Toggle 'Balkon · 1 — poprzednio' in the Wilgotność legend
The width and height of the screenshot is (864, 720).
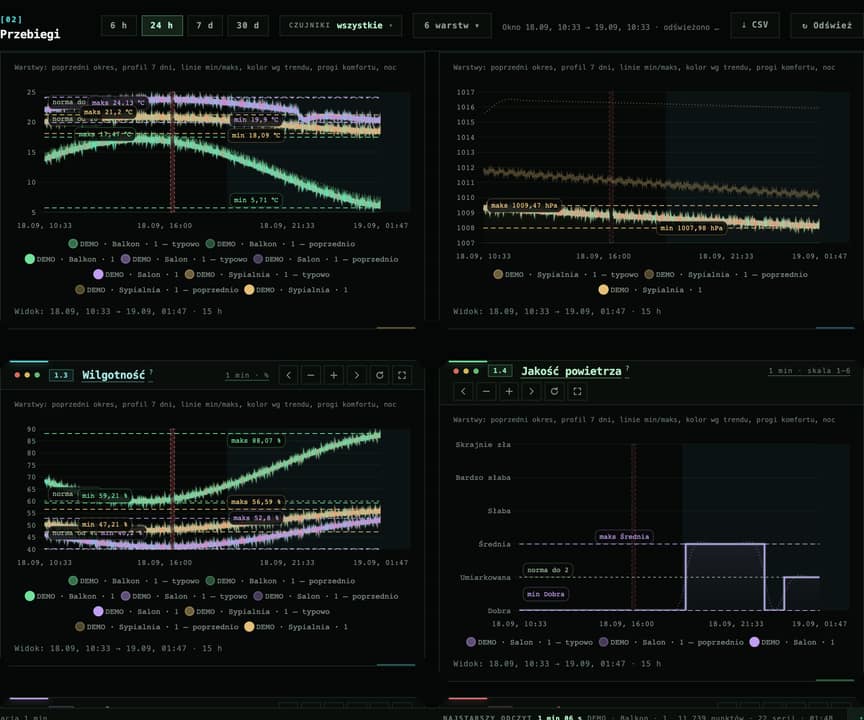[280, 581]
